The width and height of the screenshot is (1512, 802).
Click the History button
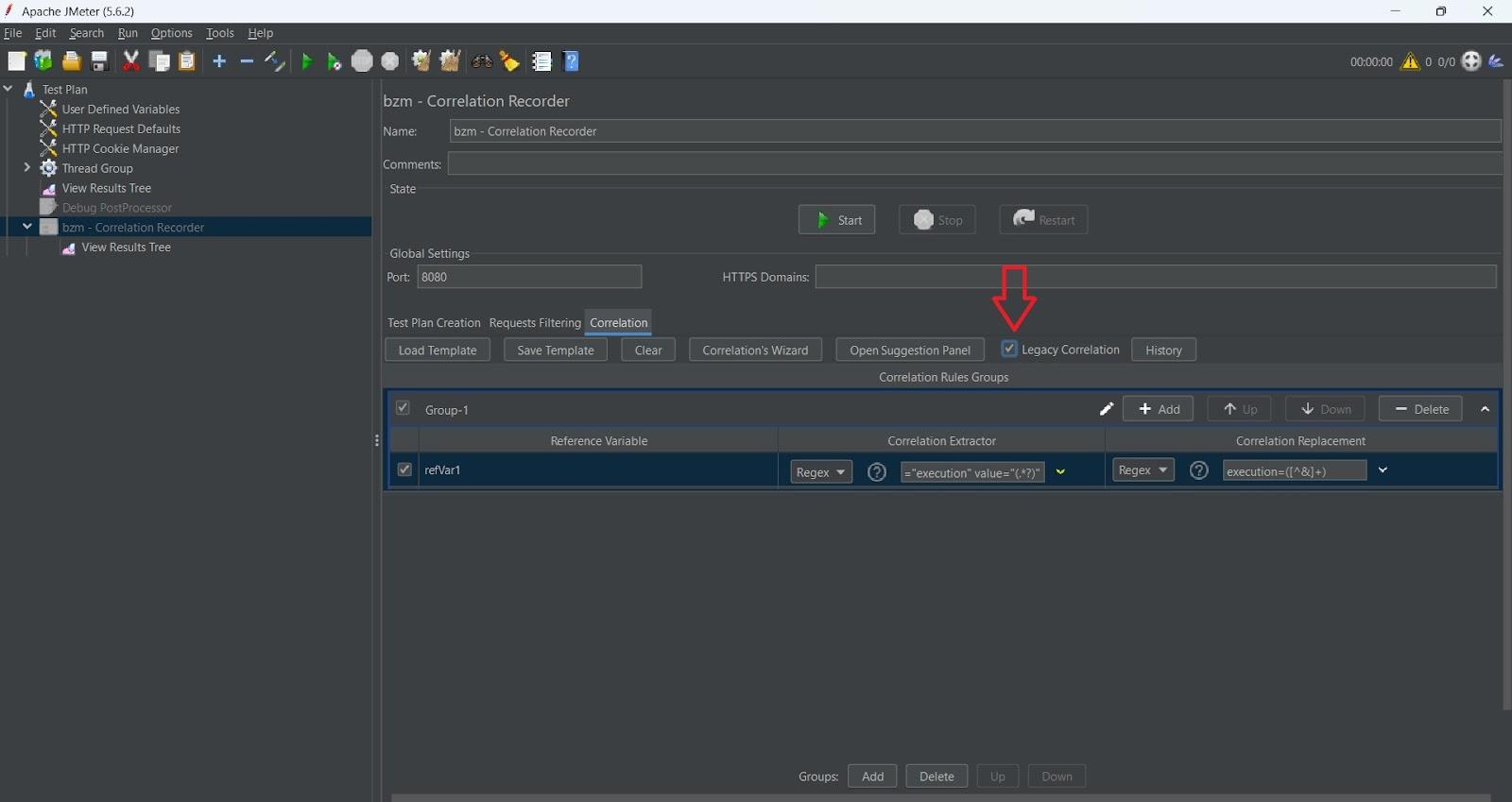1163,350
